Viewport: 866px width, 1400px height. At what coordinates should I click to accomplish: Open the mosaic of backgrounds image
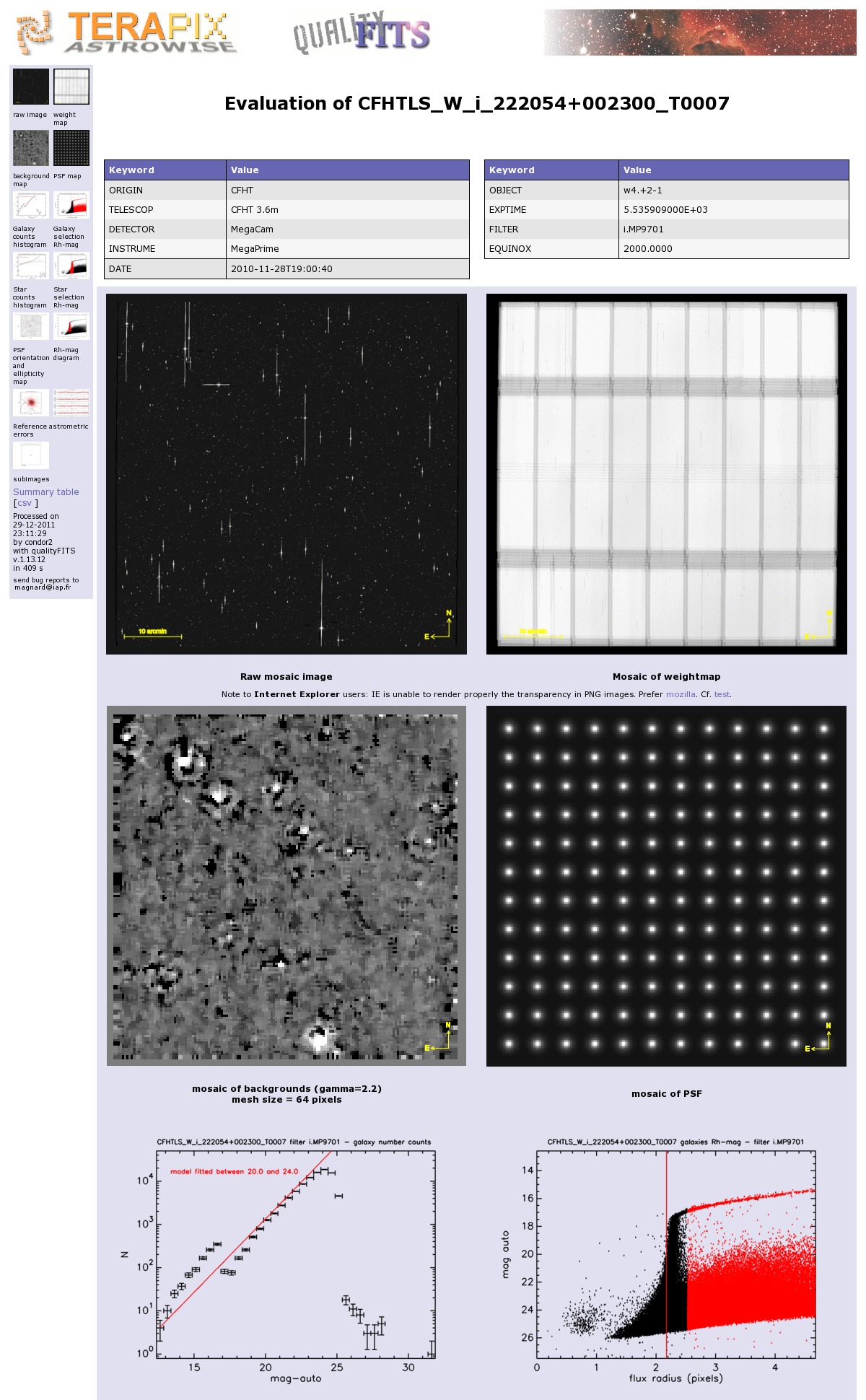(x=287, y=885)
